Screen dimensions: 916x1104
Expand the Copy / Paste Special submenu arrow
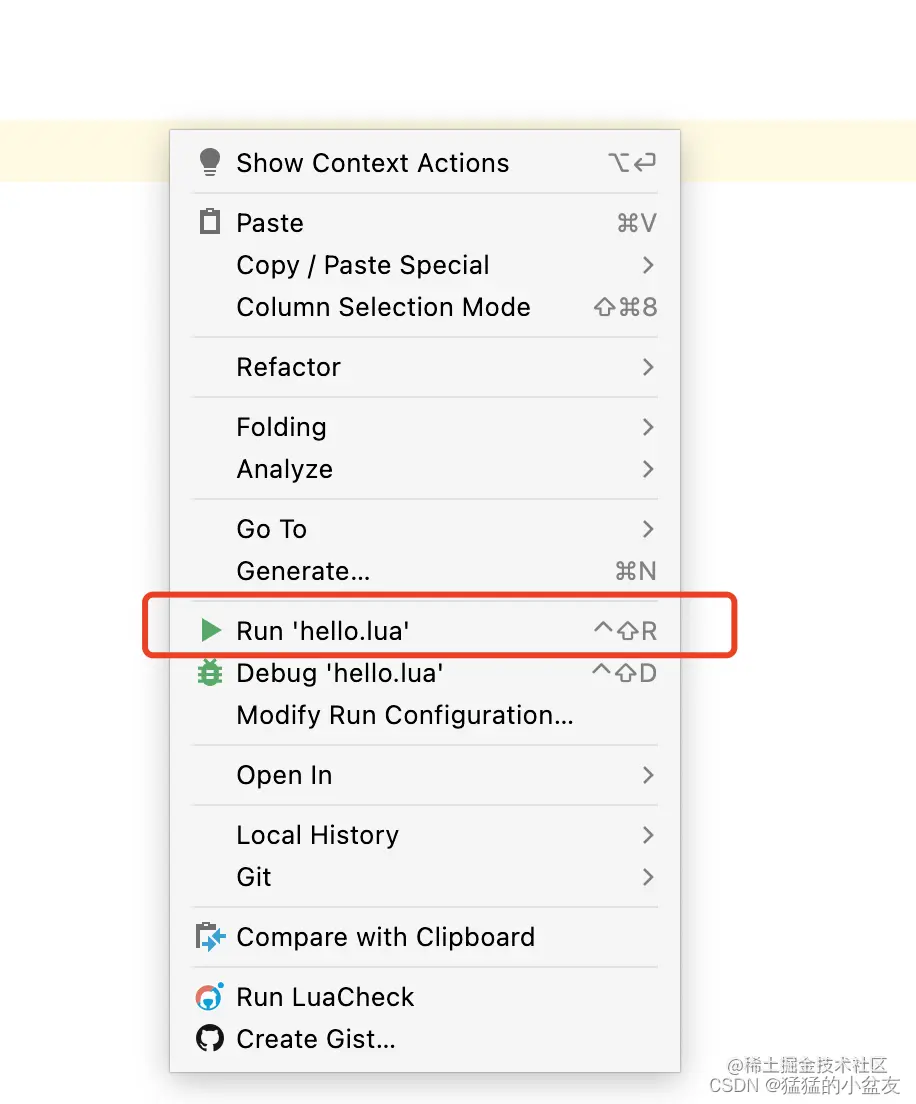648,265
